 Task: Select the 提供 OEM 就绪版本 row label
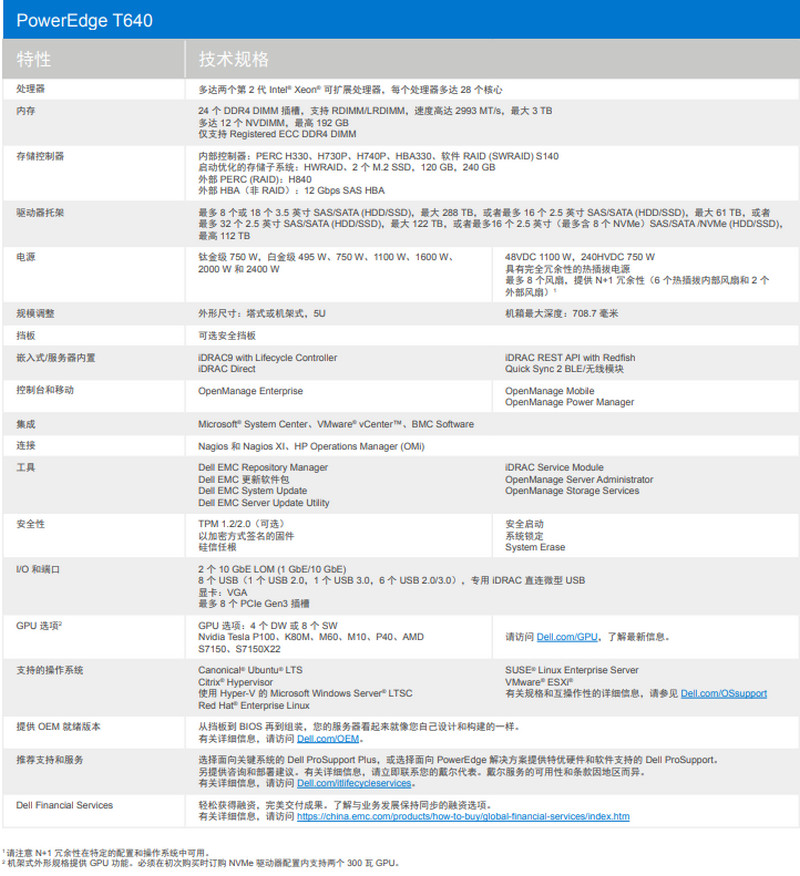point(58,726)
